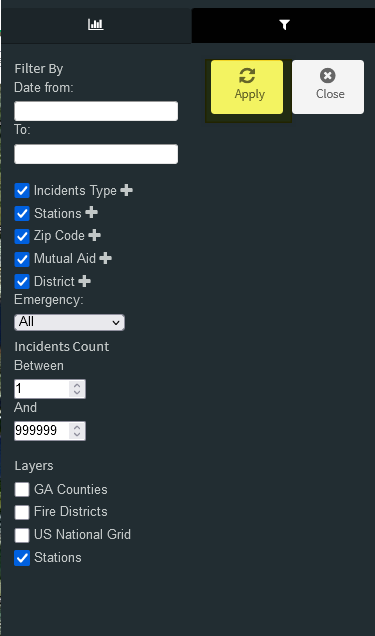Open the bar chart statistics tab
375x636 pixels.
(96, 25)
